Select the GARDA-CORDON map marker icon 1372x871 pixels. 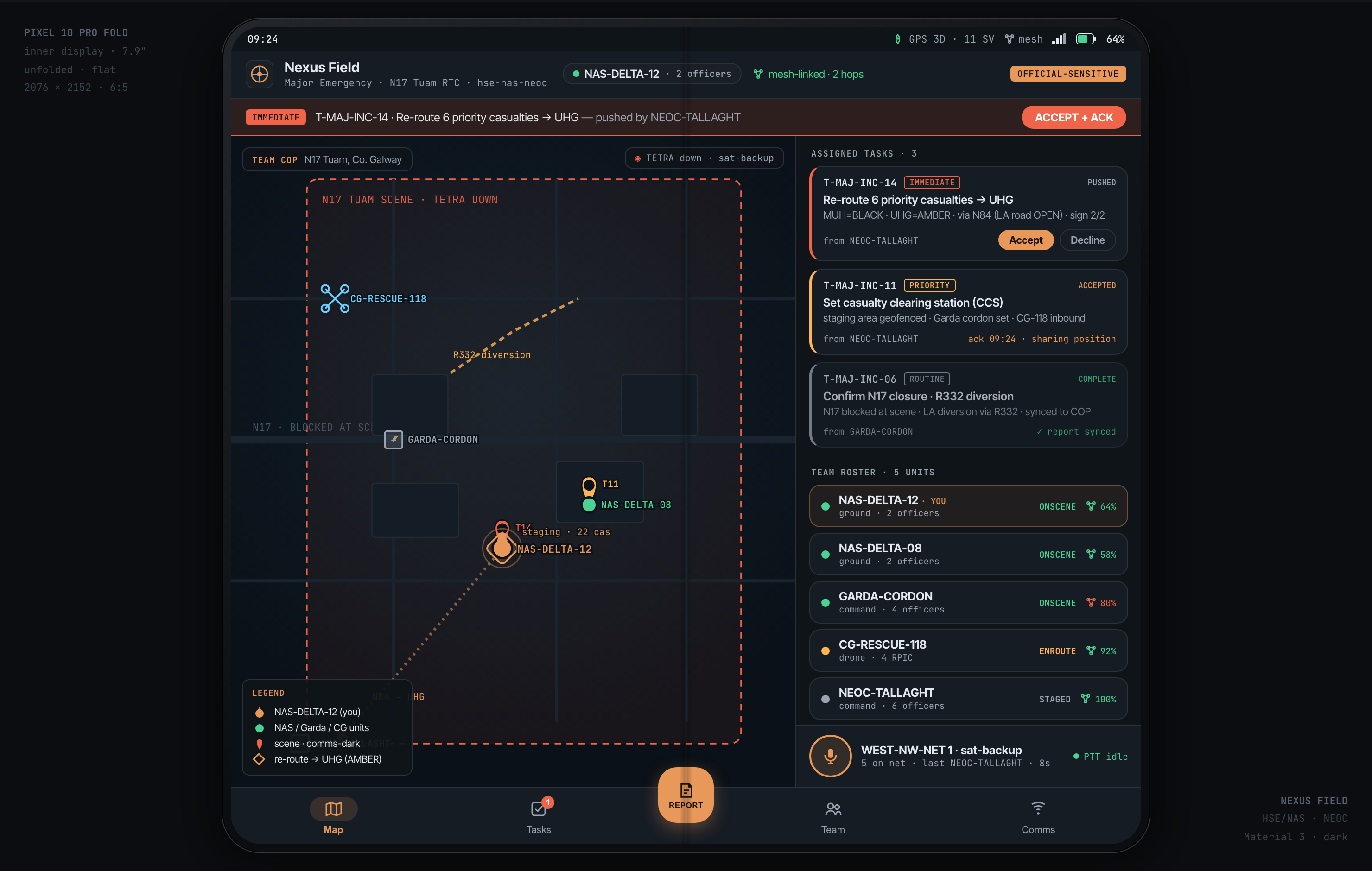click(x=393, y=439)
